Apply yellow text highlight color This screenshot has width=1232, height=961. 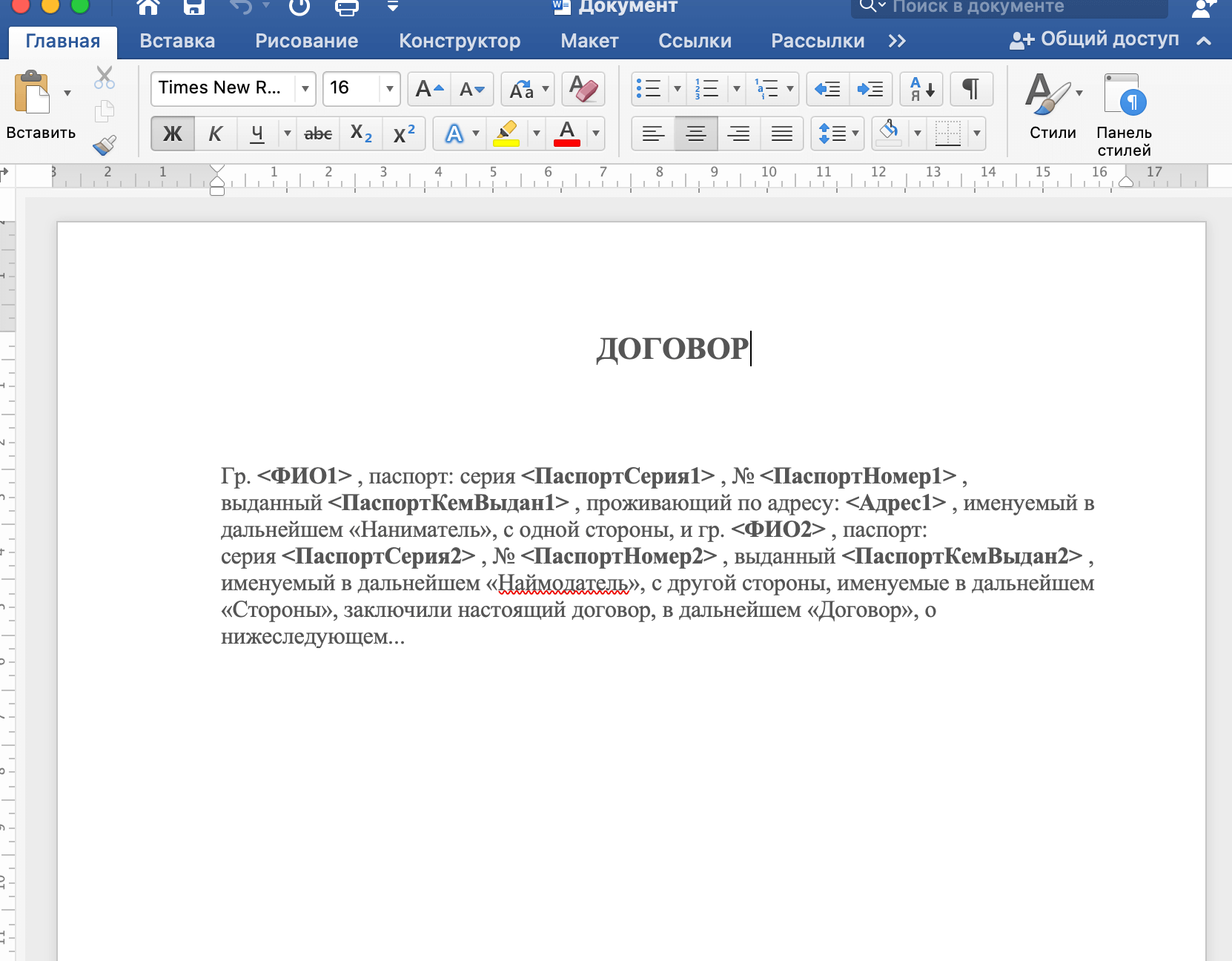click(x=506, y=133)
